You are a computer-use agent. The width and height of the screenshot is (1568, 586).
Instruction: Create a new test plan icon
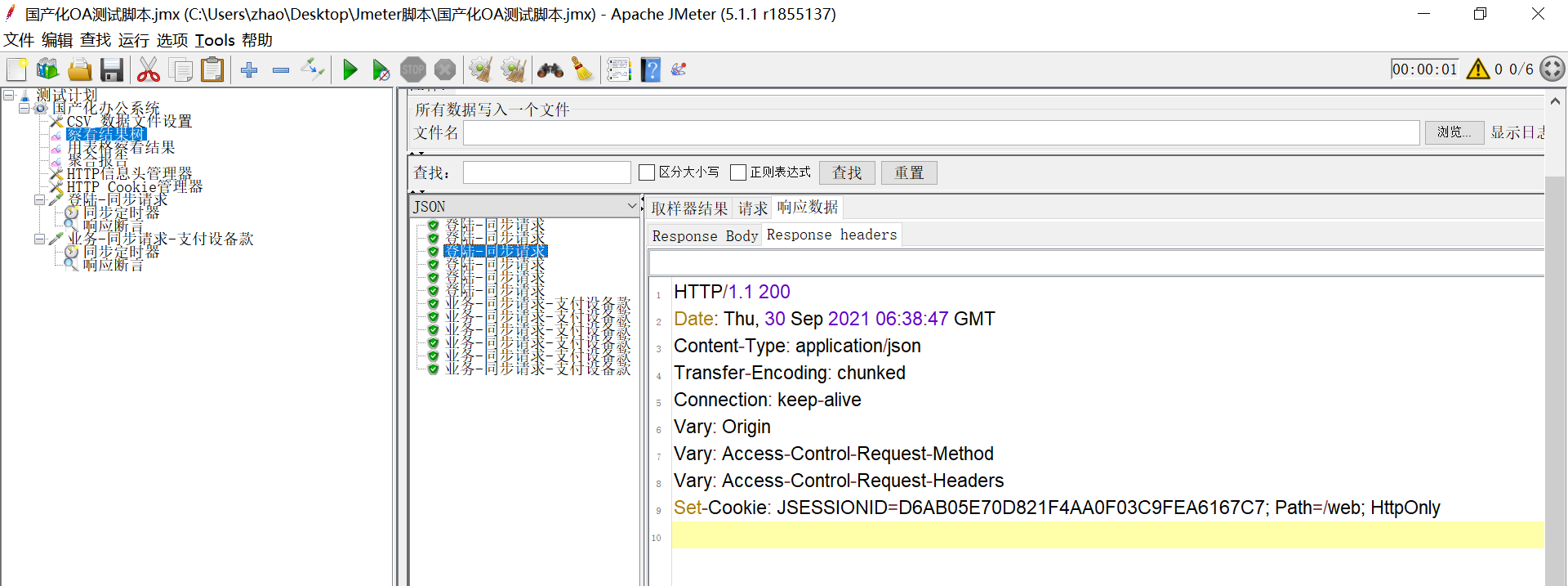tap(16, 69)
